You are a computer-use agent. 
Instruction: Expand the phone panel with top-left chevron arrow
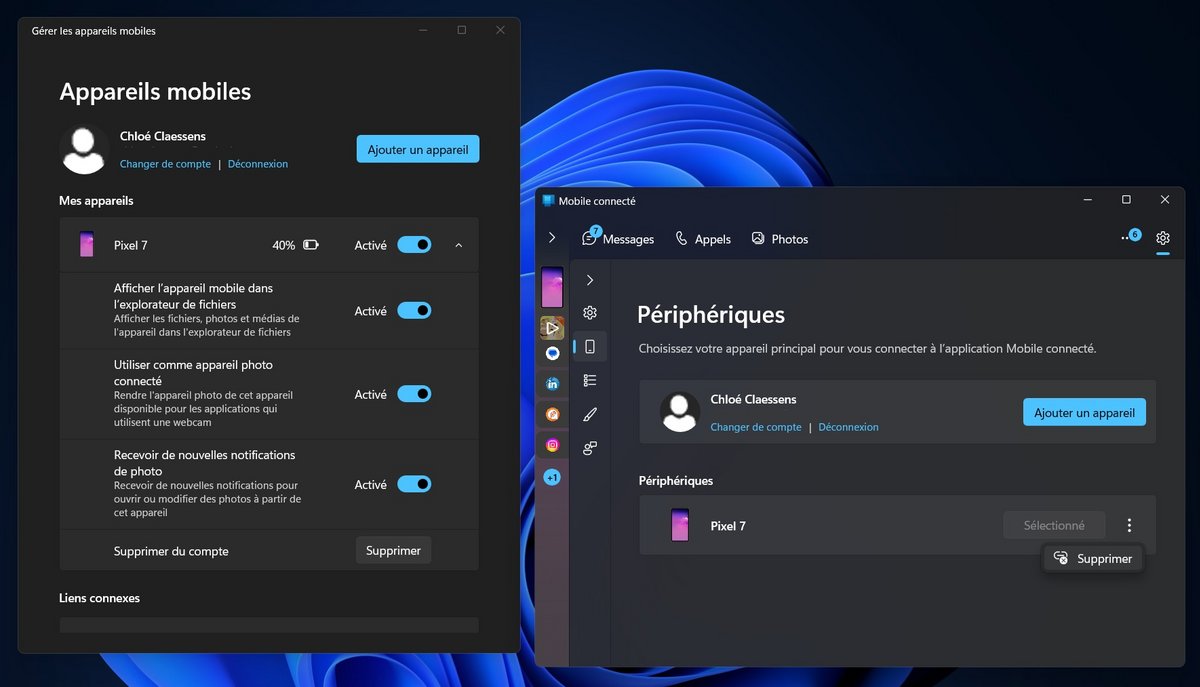[x=552, y=238]
